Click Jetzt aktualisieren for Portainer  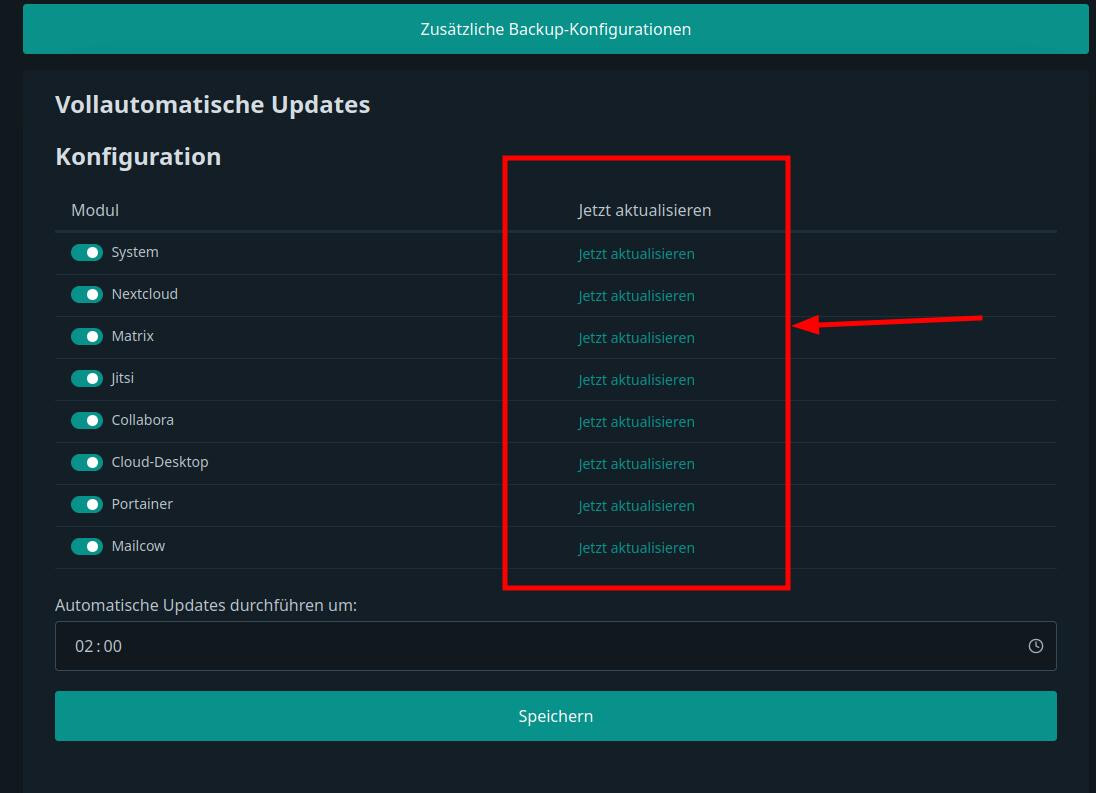(636, 506)
